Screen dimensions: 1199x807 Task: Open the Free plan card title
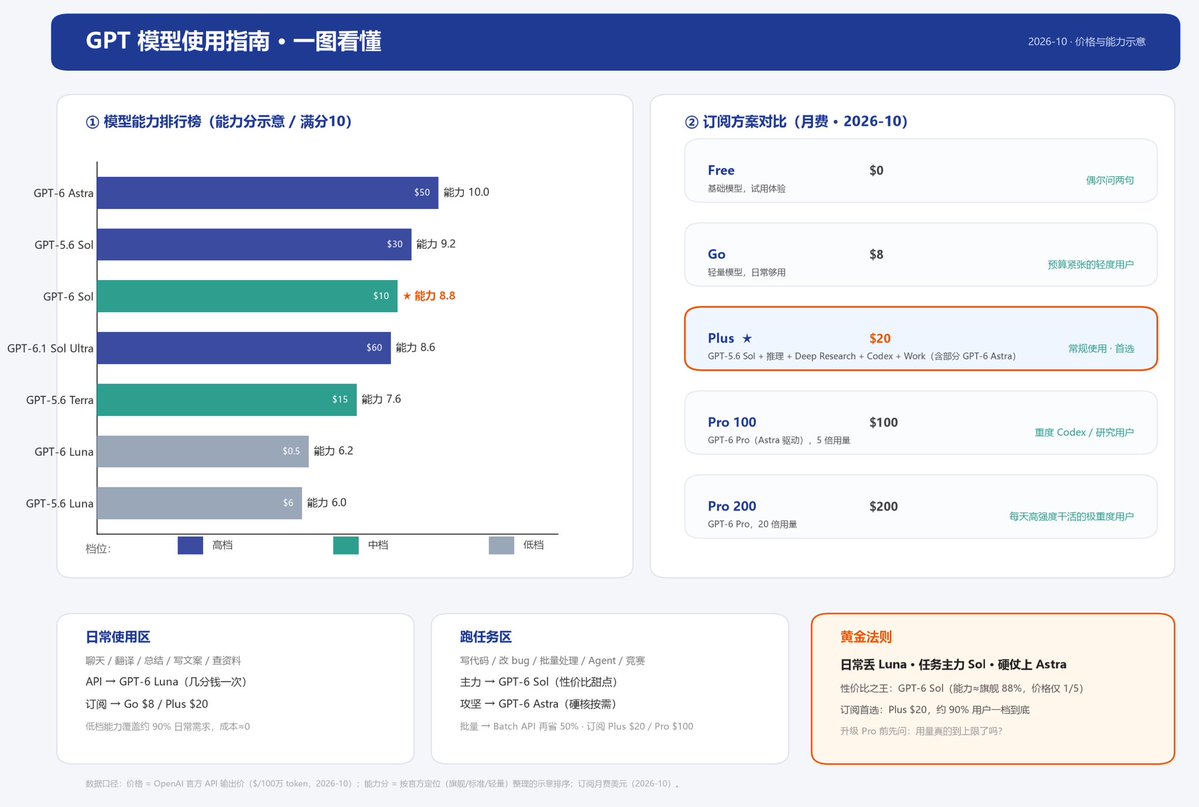tap(721, 170)
